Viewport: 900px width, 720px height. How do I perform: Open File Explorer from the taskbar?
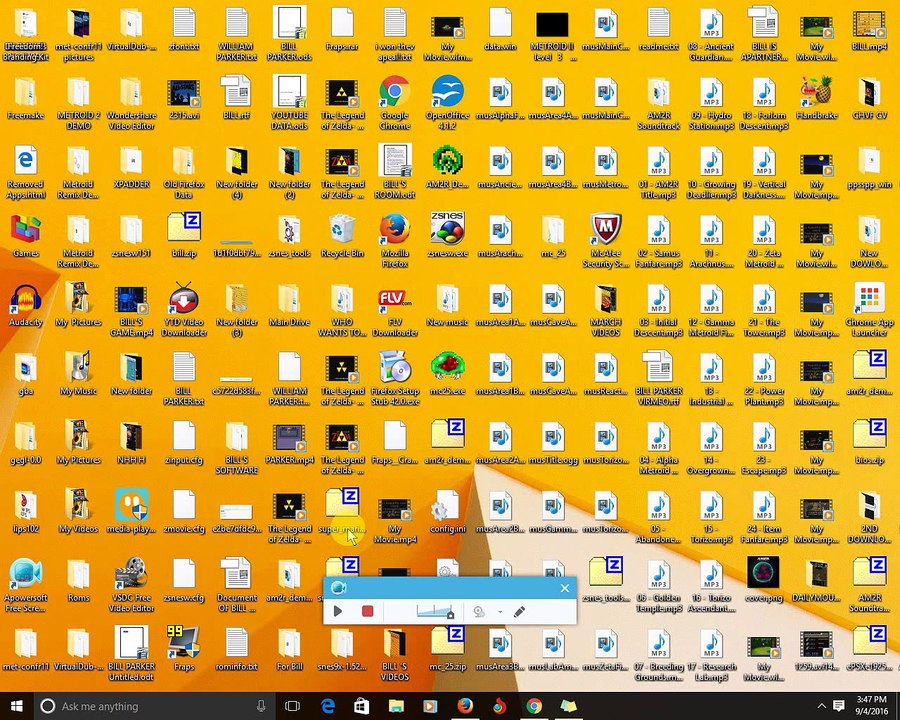point(395,706)
